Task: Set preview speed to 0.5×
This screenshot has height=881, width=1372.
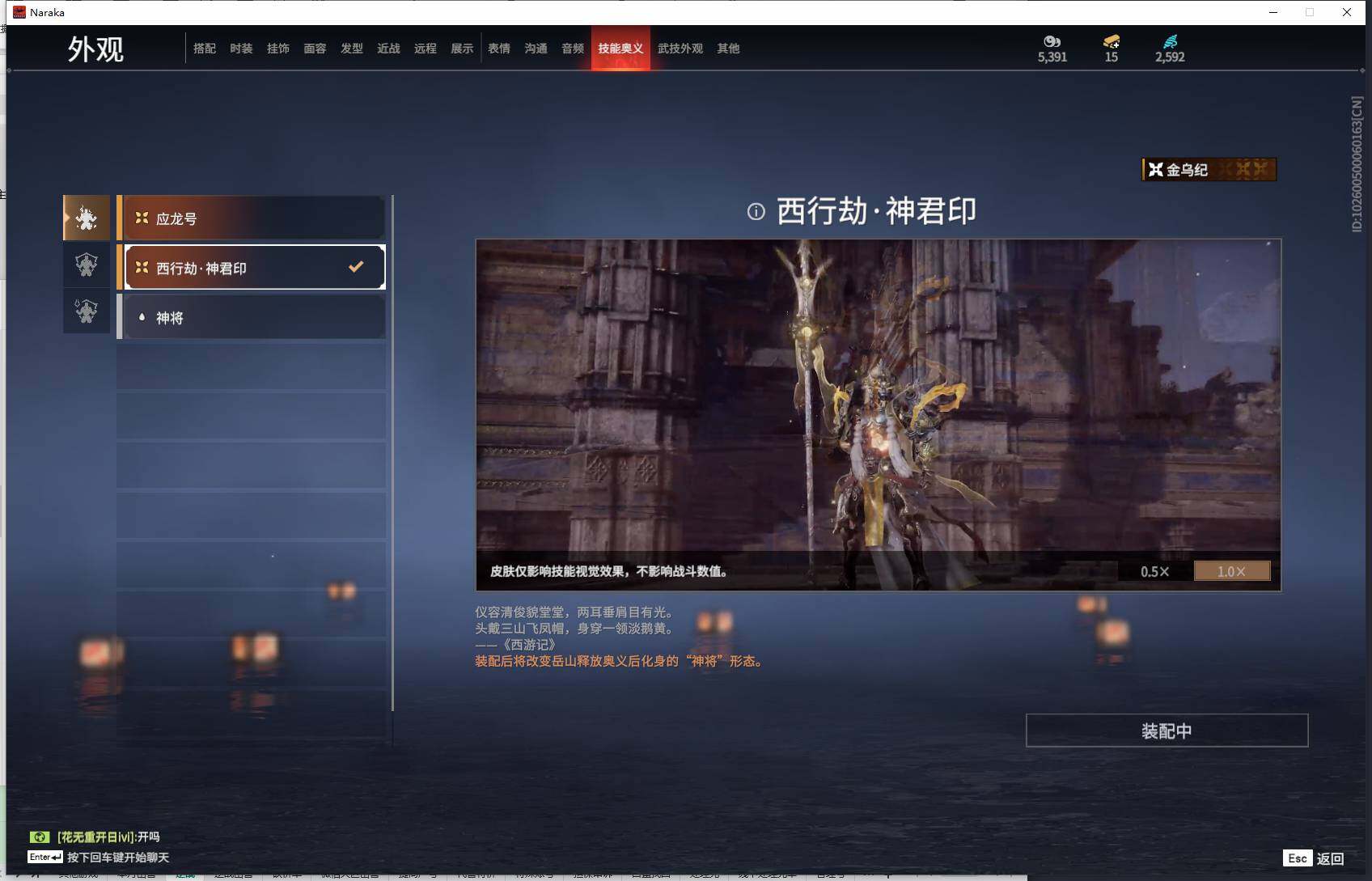Action: 1154,571
